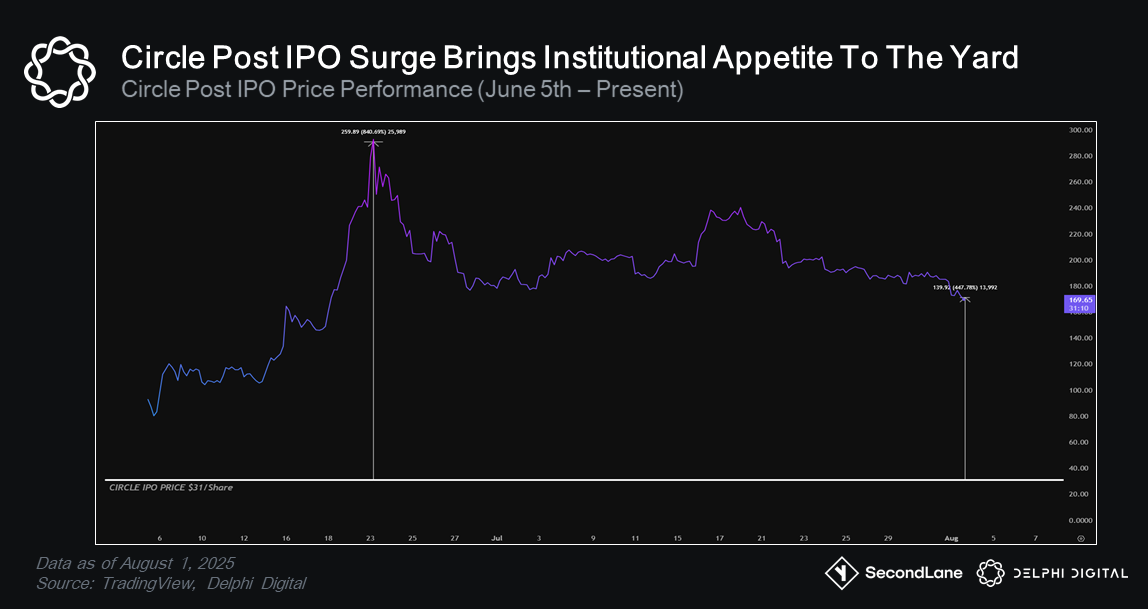Click the 300.00 price axis label
Screen dimensions: 1148x609
[x=1078, y=130]
